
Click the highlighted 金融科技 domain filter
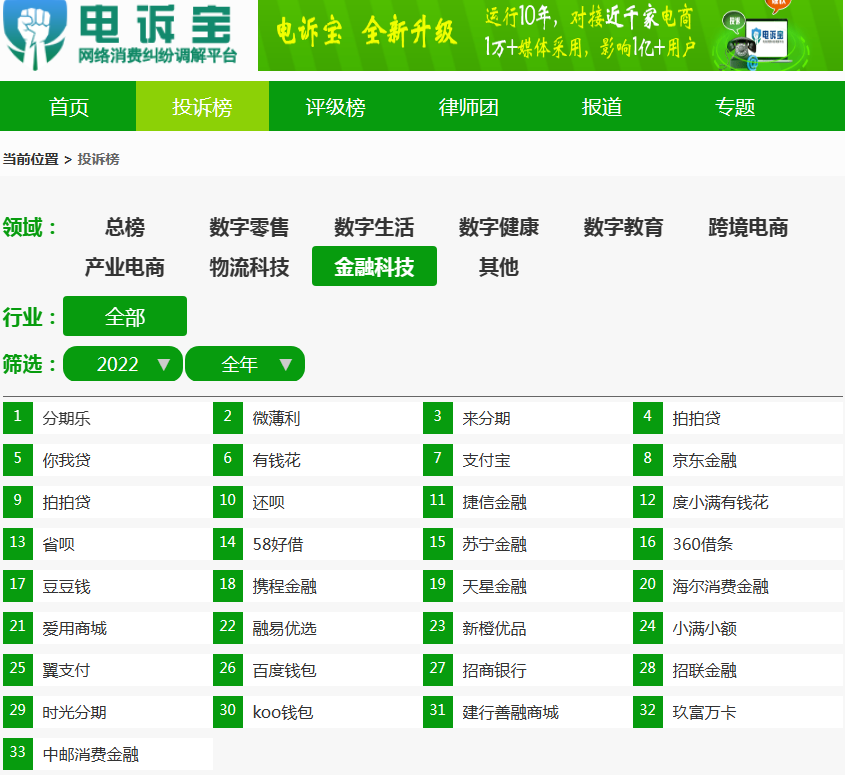[x=374, y=266]
